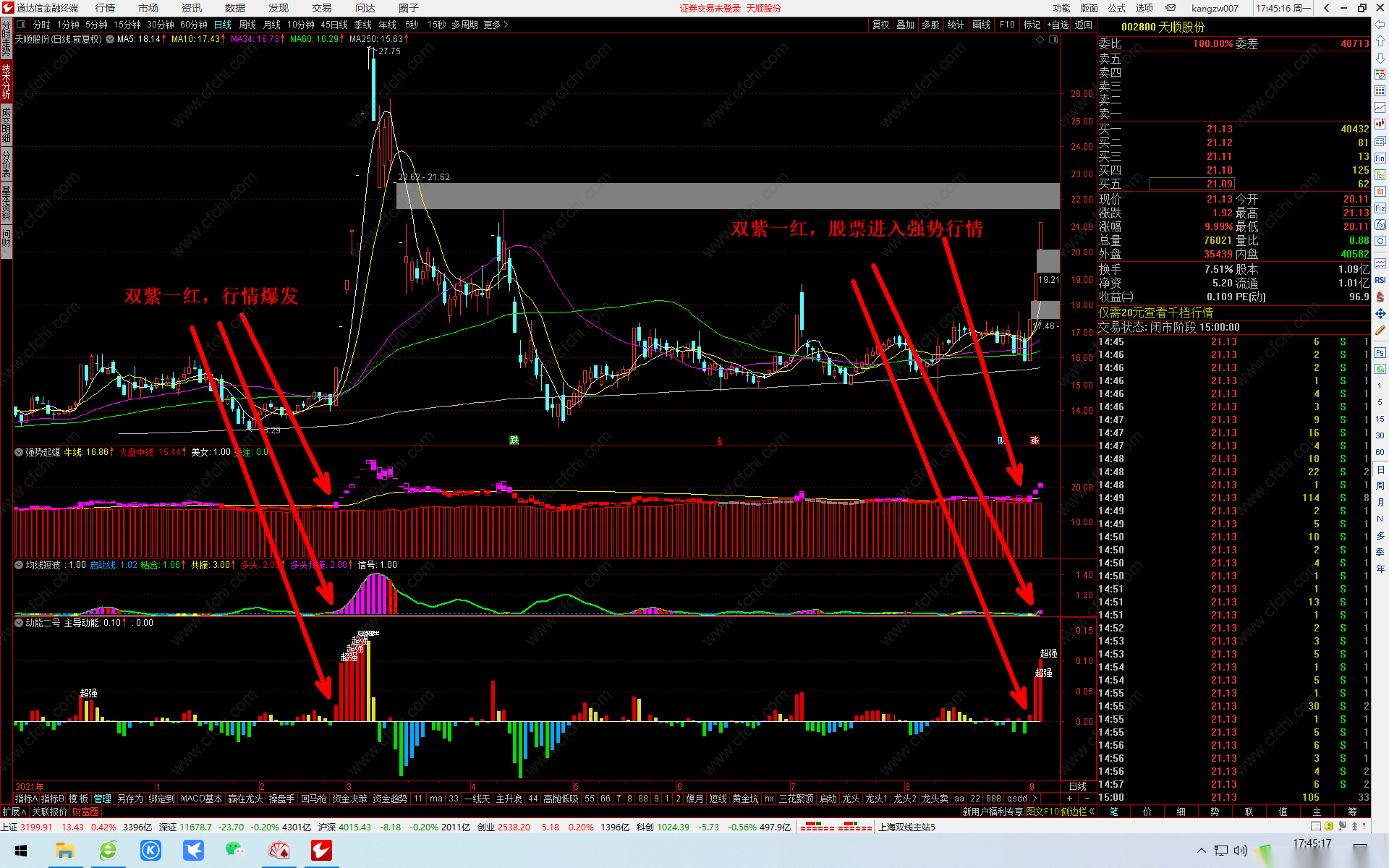Click the RSI icon in right sidebar
The image size is (1389, 868).
click(1380, 280)
